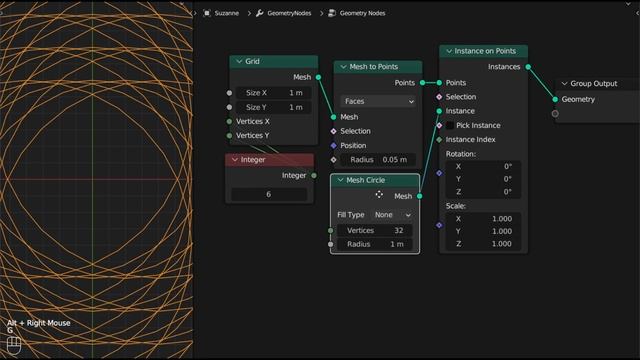
Task: Collapse the Mesh to Points node
Action: [343, 67]
